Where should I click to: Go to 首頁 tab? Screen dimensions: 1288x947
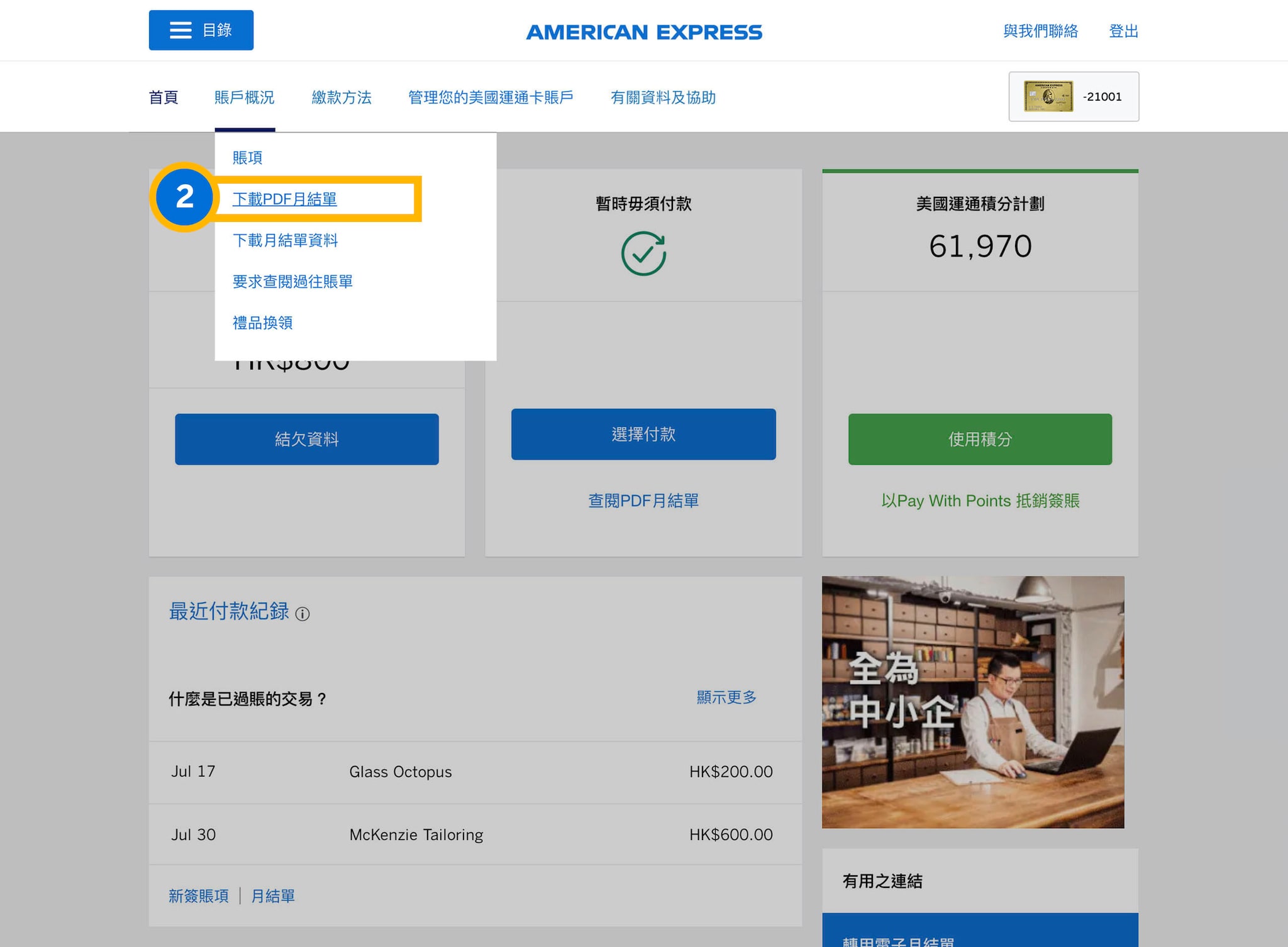tap(164, 97)
